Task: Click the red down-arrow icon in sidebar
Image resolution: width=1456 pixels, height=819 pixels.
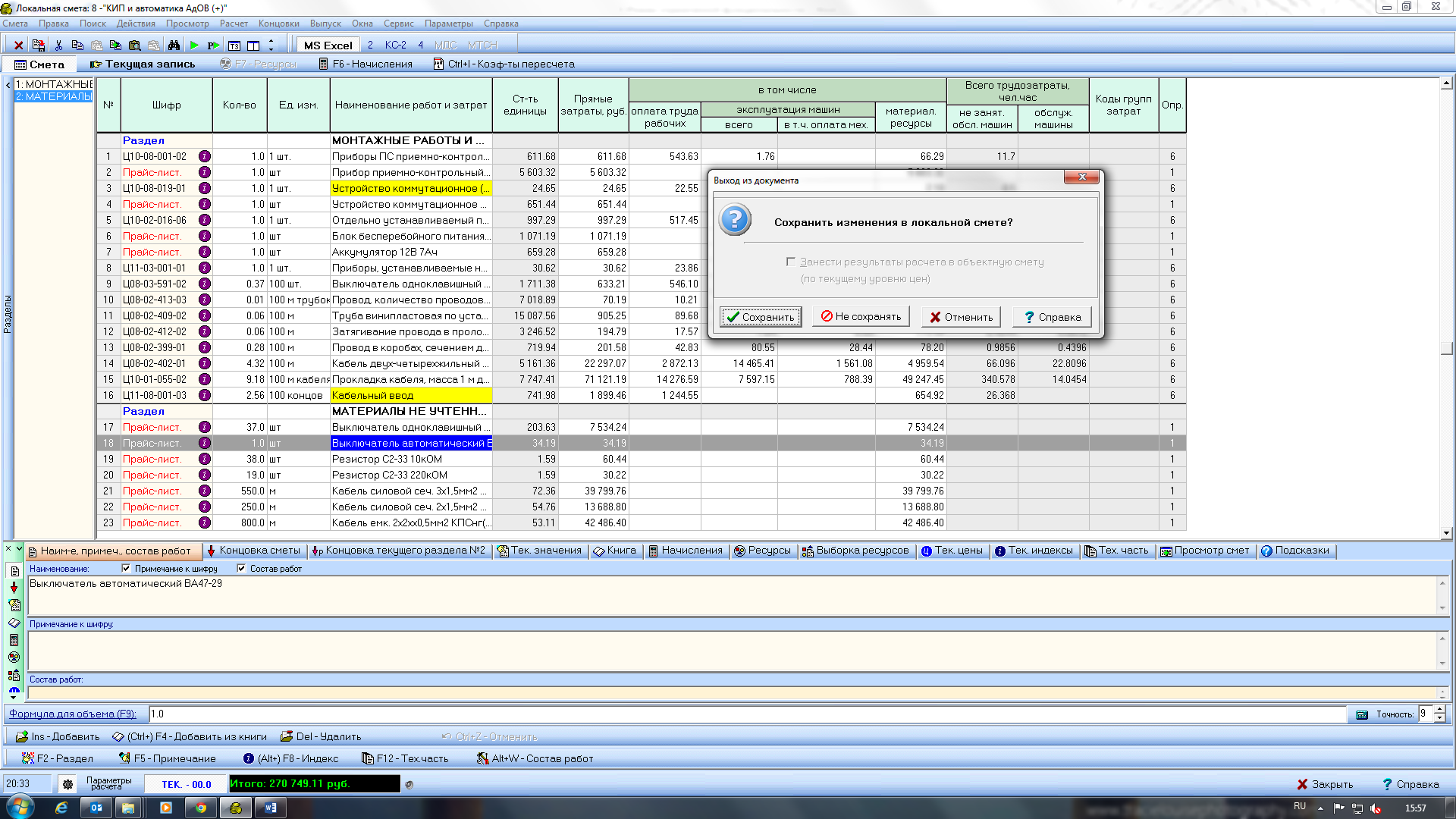Action: [x=14, y=588]
